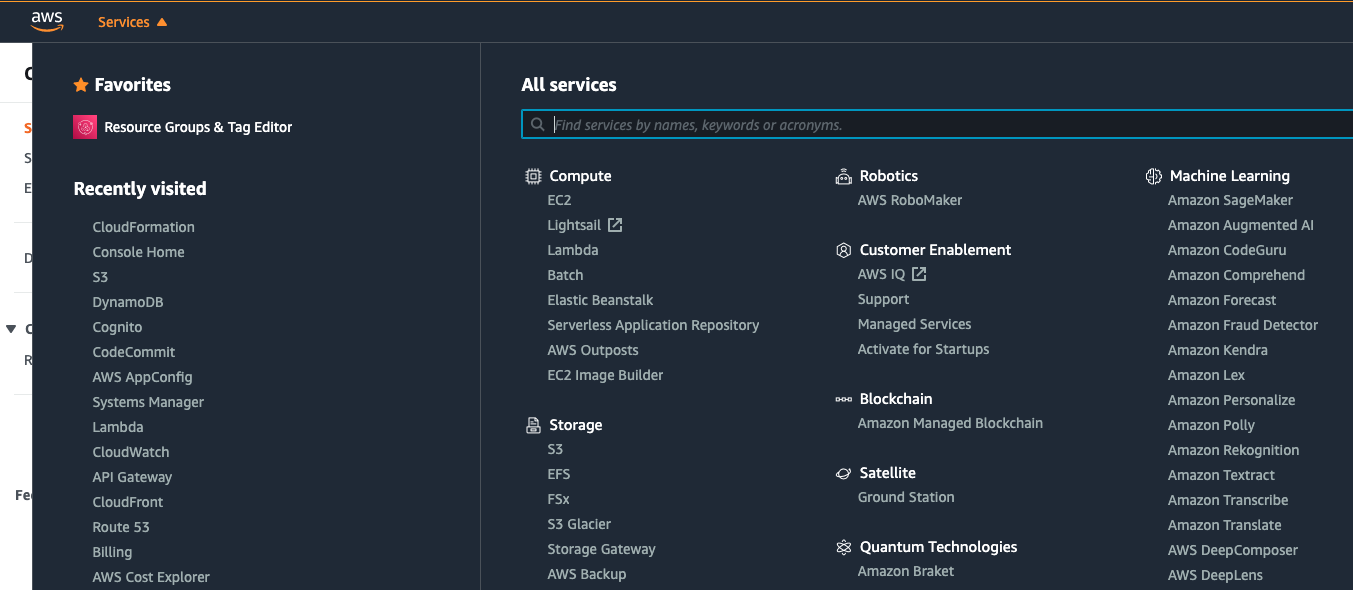Image resolution: width=1353 pixels, height=590 pixels.
Task: Open Managed Services
Action: (914, 324)
